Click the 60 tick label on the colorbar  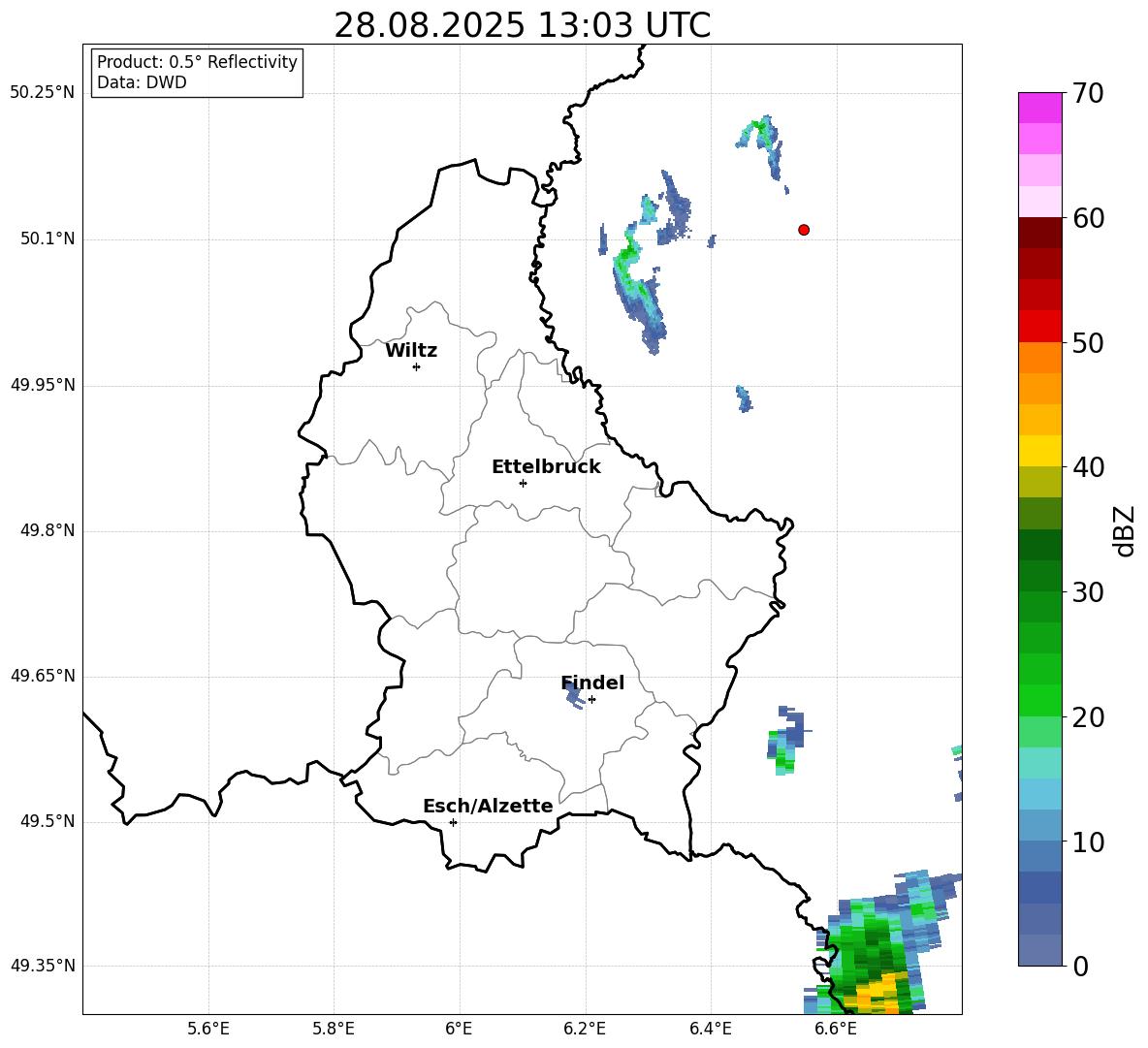point(1091,218)
